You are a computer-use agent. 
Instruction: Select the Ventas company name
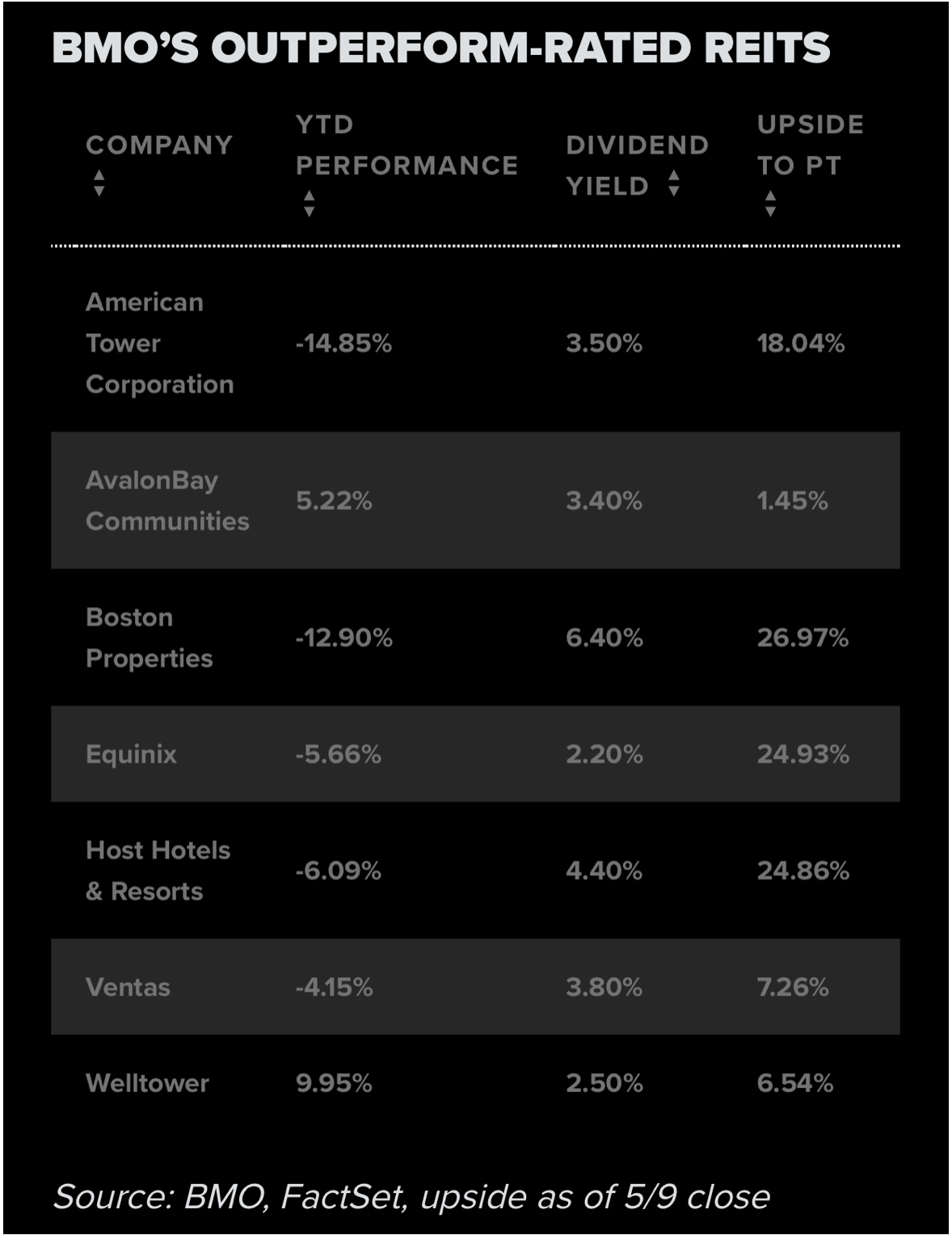(128, 987)
